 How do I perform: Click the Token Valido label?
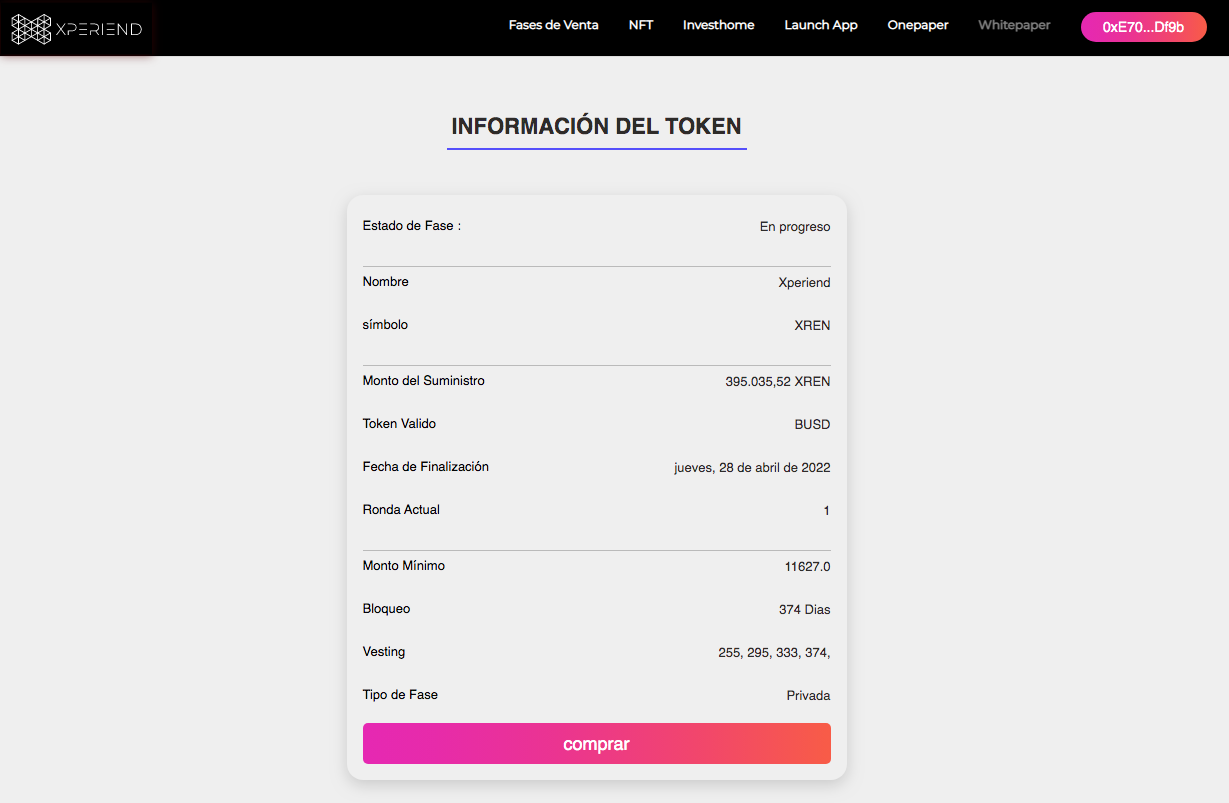click(x=399, y=424)
